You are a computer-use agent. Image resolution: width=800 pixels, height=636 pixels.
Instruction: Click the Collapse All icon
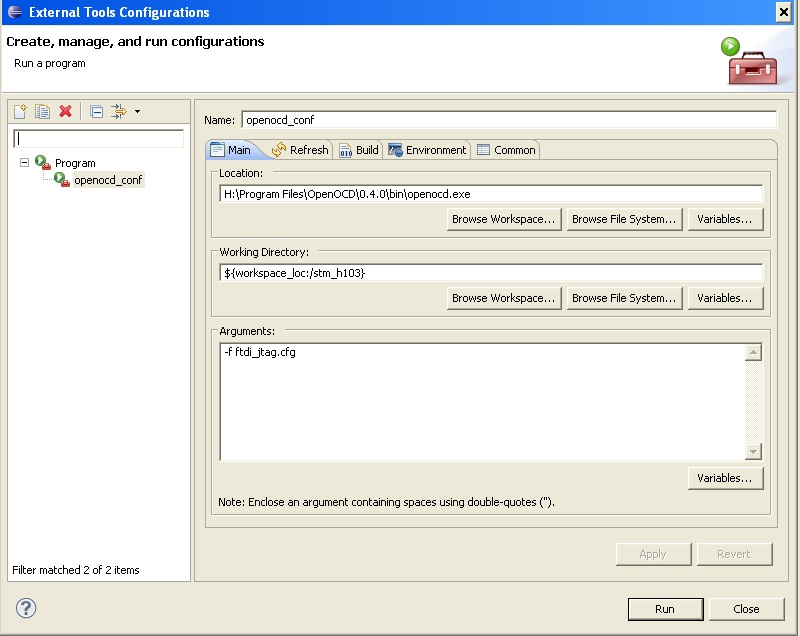[96, 111]
